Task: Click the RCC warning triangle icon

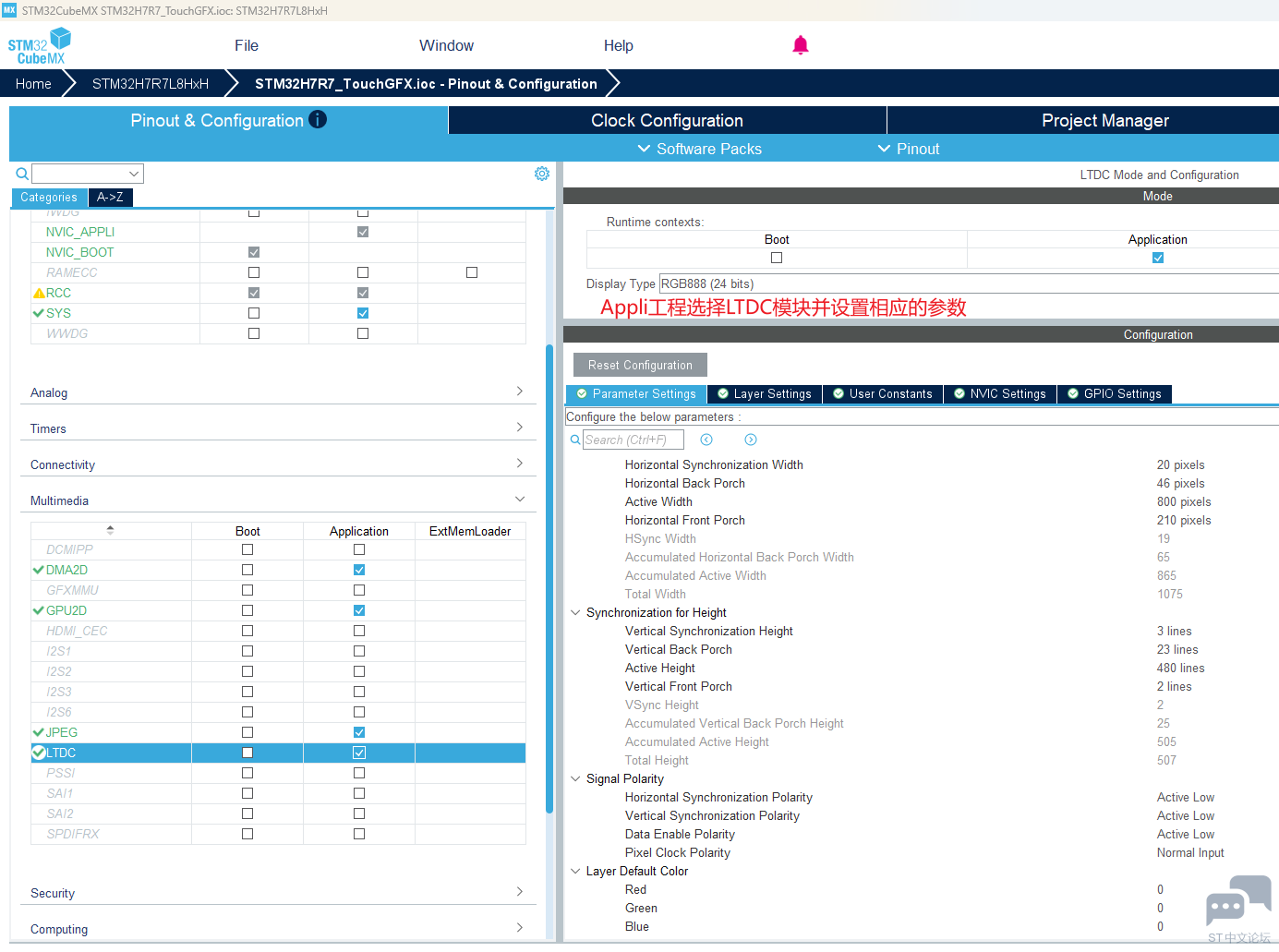Action: tap(39, 293)
